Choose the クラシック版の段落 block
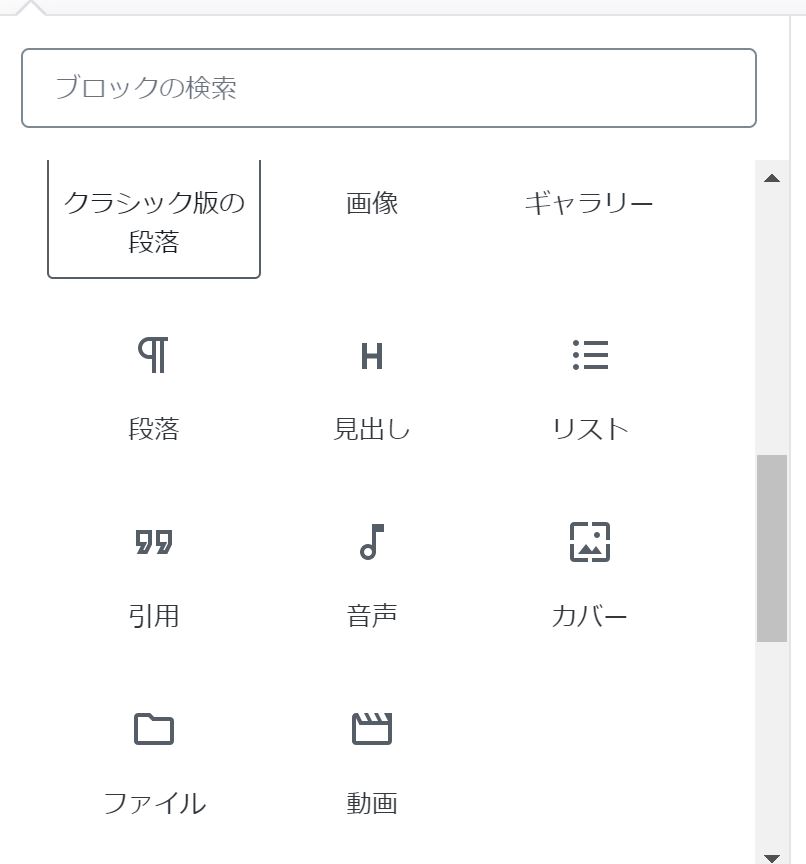The height and width of the screenshot is (864, 806). point(154,221)
